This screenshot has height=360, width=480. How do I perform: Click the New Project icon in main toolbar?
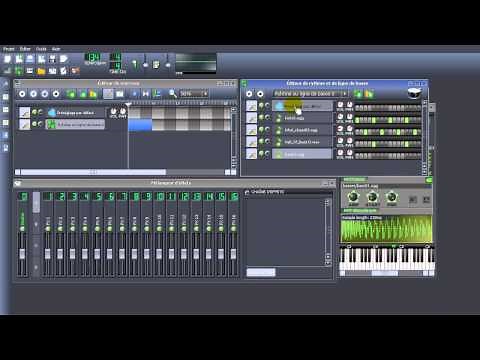coord(7,59)
